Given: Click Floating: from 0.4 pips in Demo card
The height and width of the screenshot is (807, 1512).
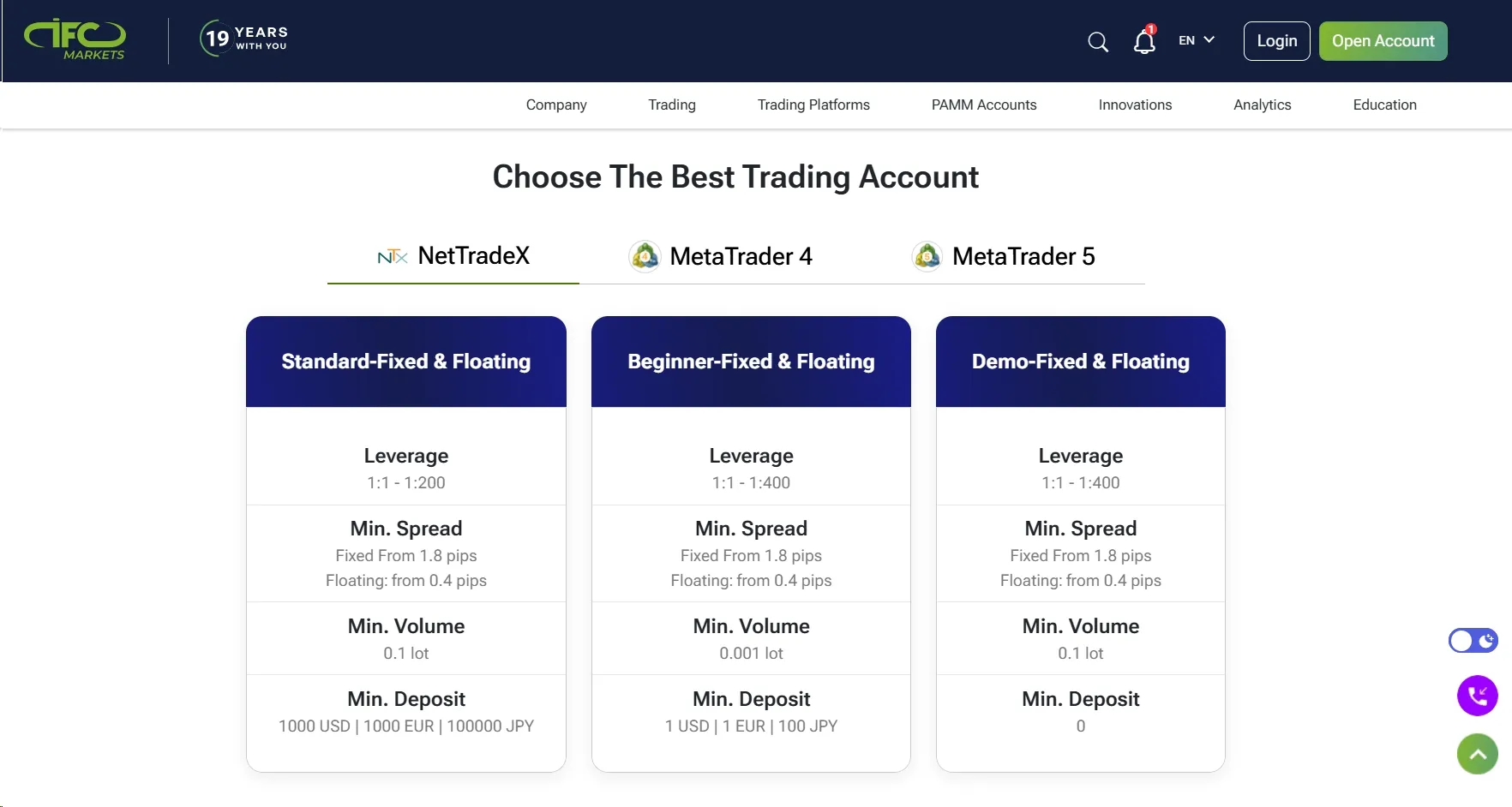Looking at the screenshot, I should point(1081,580).
